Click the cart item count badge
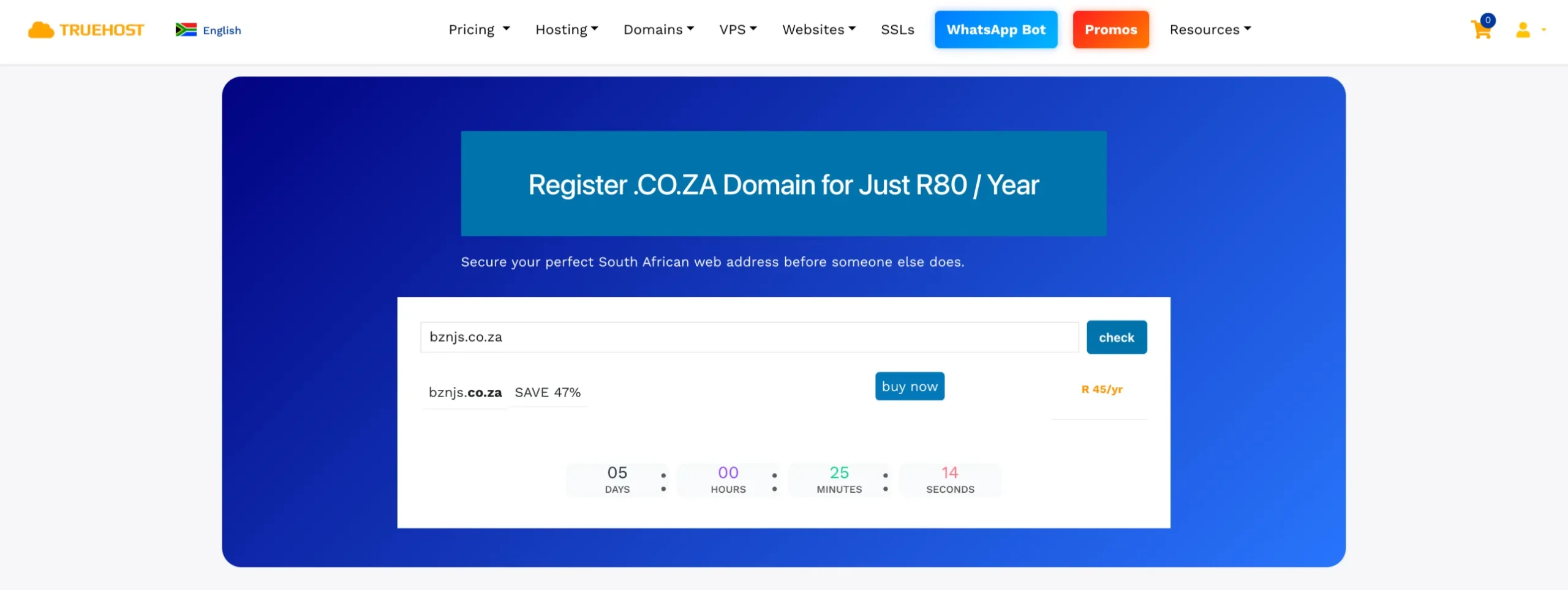Screen dimensions: 1568x590 click(x=1488, y=20)
